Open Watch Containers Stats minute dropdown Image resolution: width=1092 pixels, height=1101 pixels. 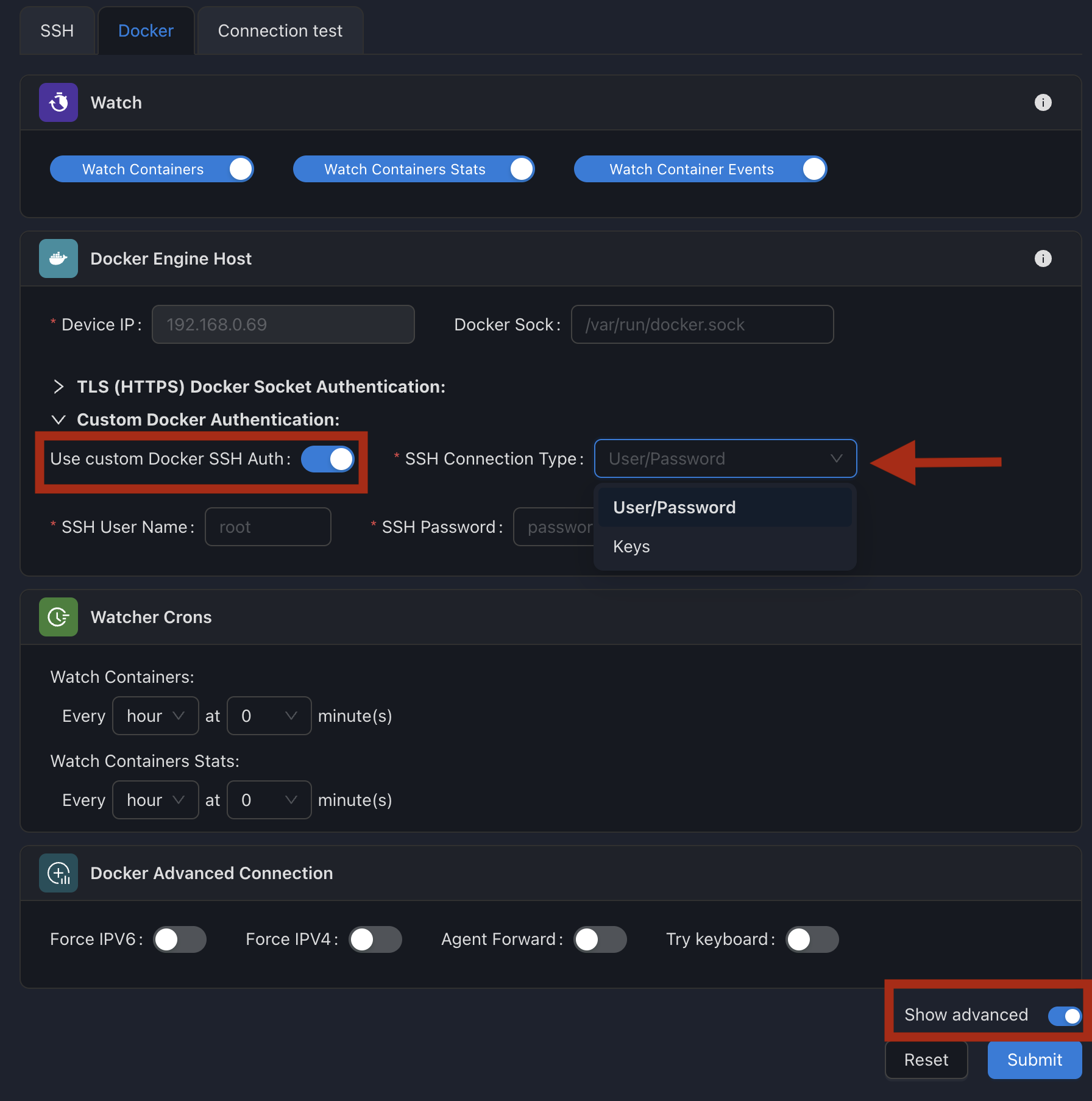(x=269, y=800)
